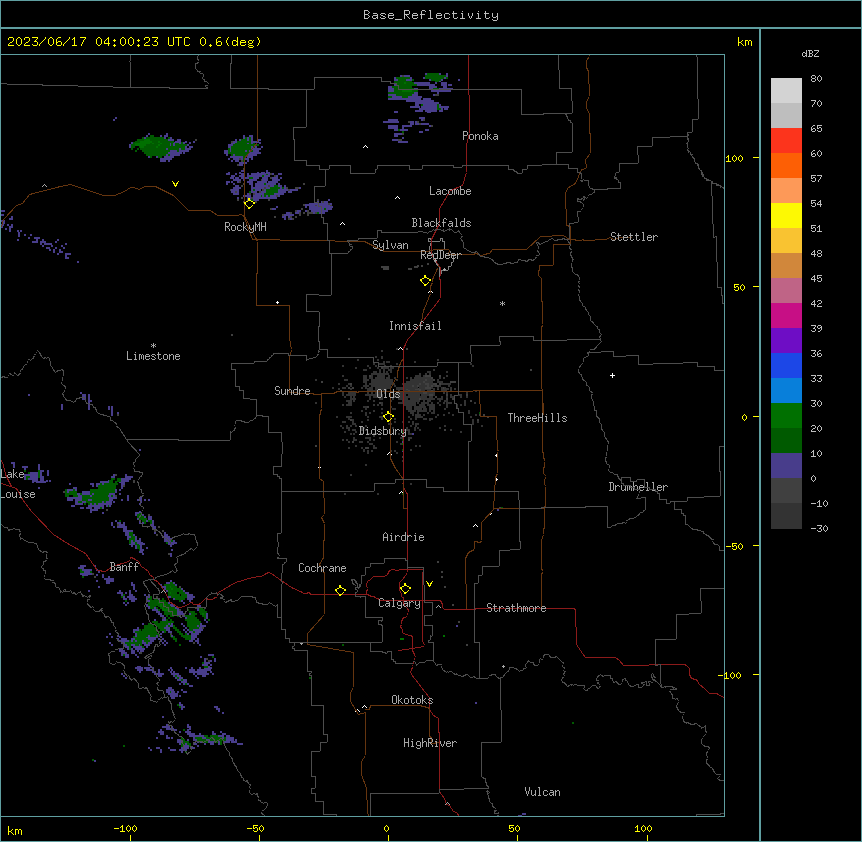Image resolution: width=862 pixels, height=842 pixels.
Task: Click the RockyMH label
Action: click(245, 227)
